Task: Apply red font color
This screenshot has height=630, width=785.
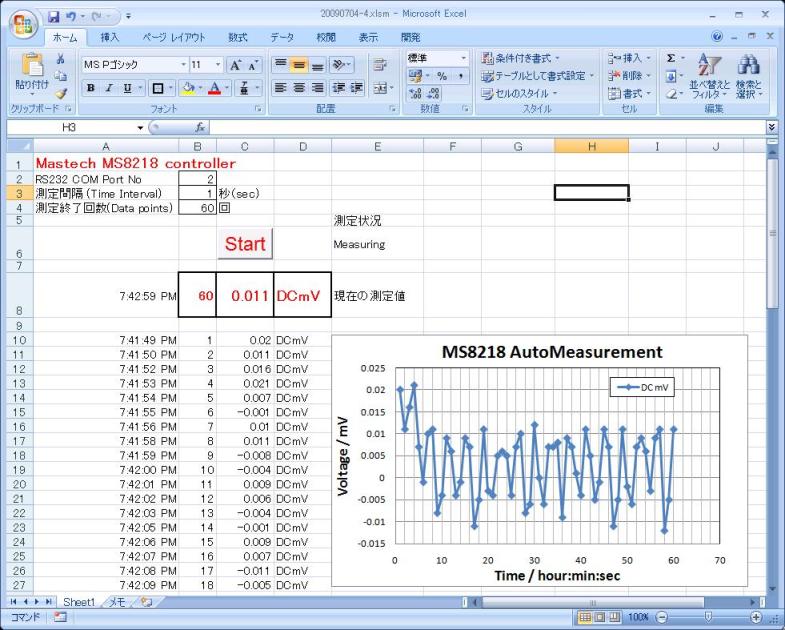Action: (215, 88)
